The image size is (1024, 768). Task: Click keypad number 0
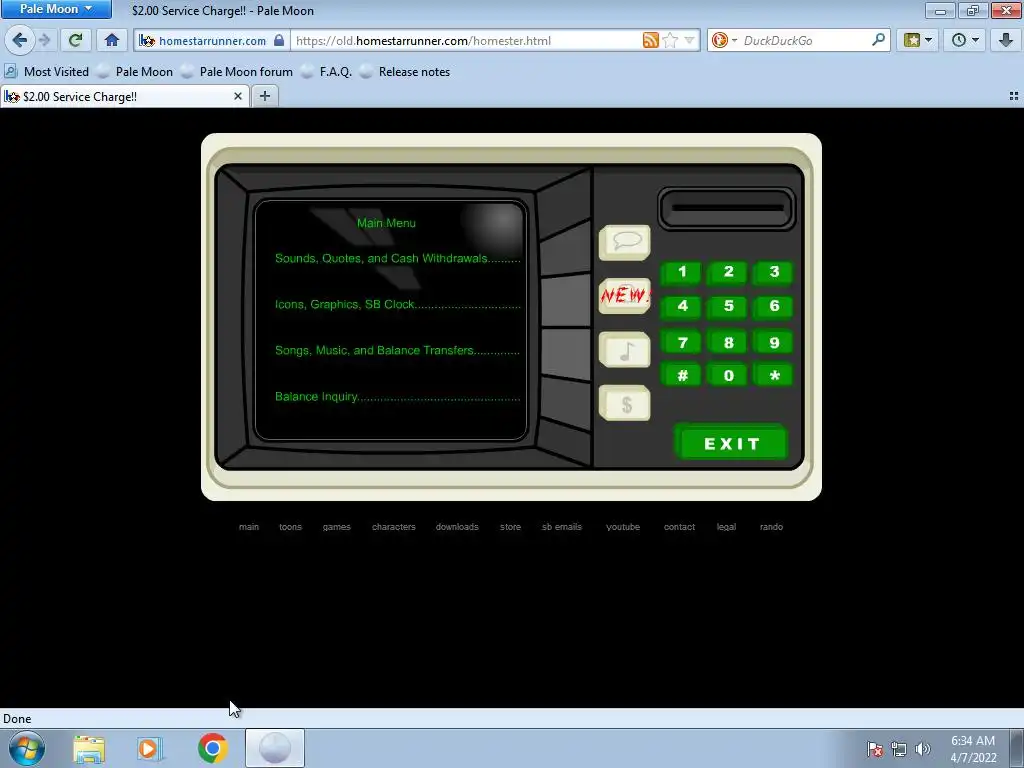pyautogui.click(x=728, y=376)
